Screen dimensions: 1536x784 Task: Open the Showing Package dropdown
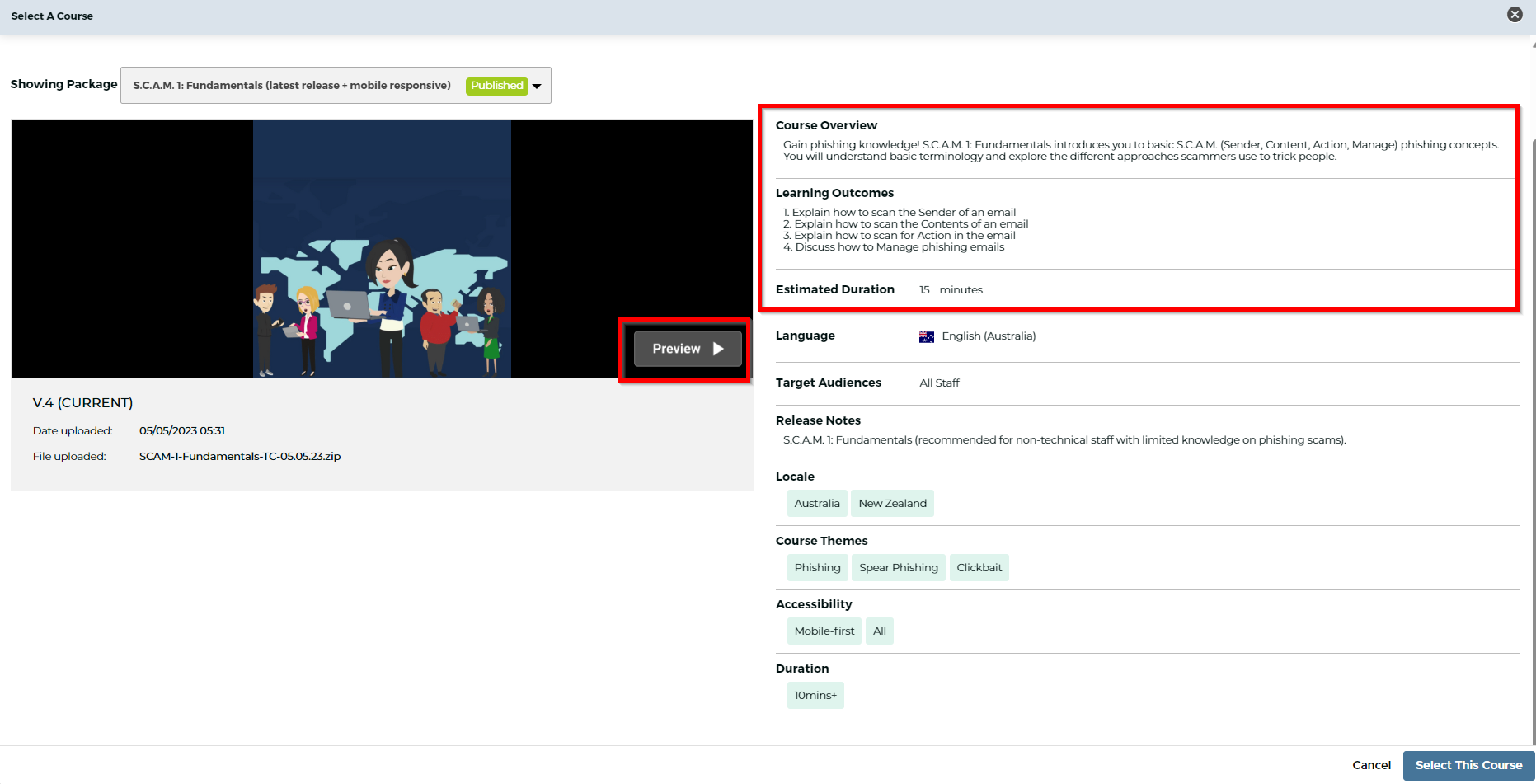(x=336, y=85)
